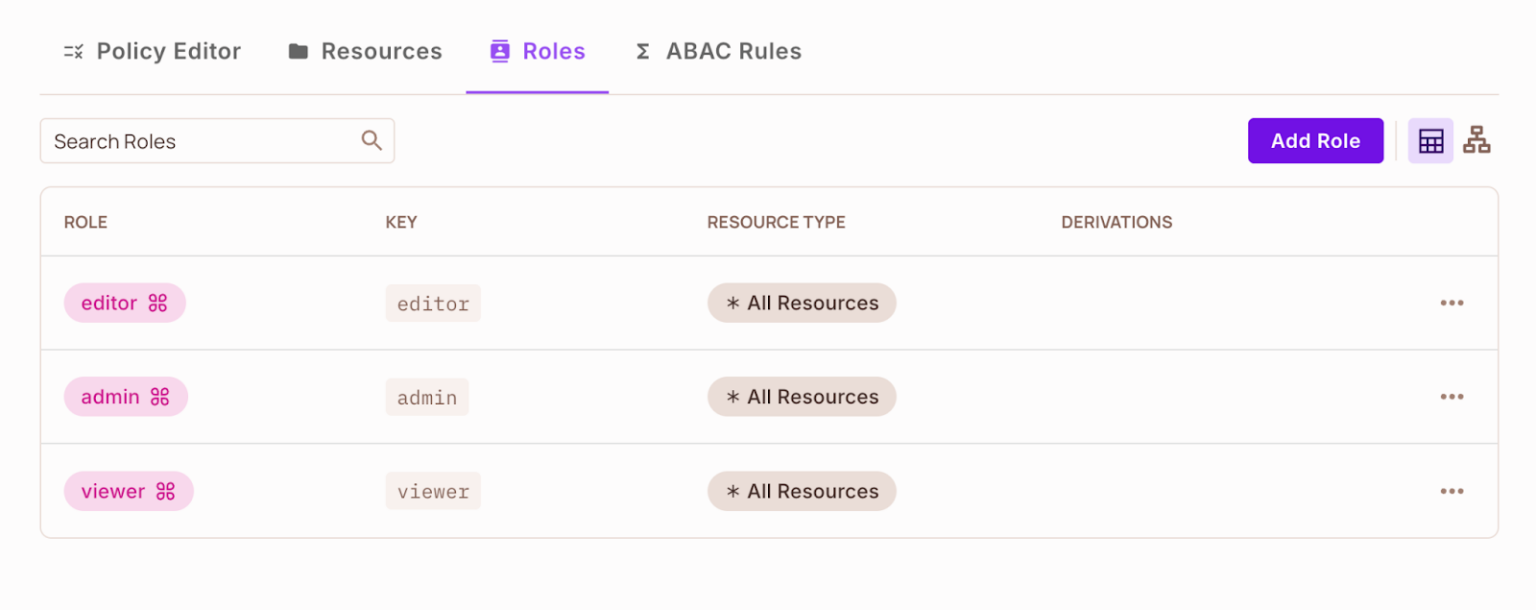Switch to the Resources tab

(379, 50)
